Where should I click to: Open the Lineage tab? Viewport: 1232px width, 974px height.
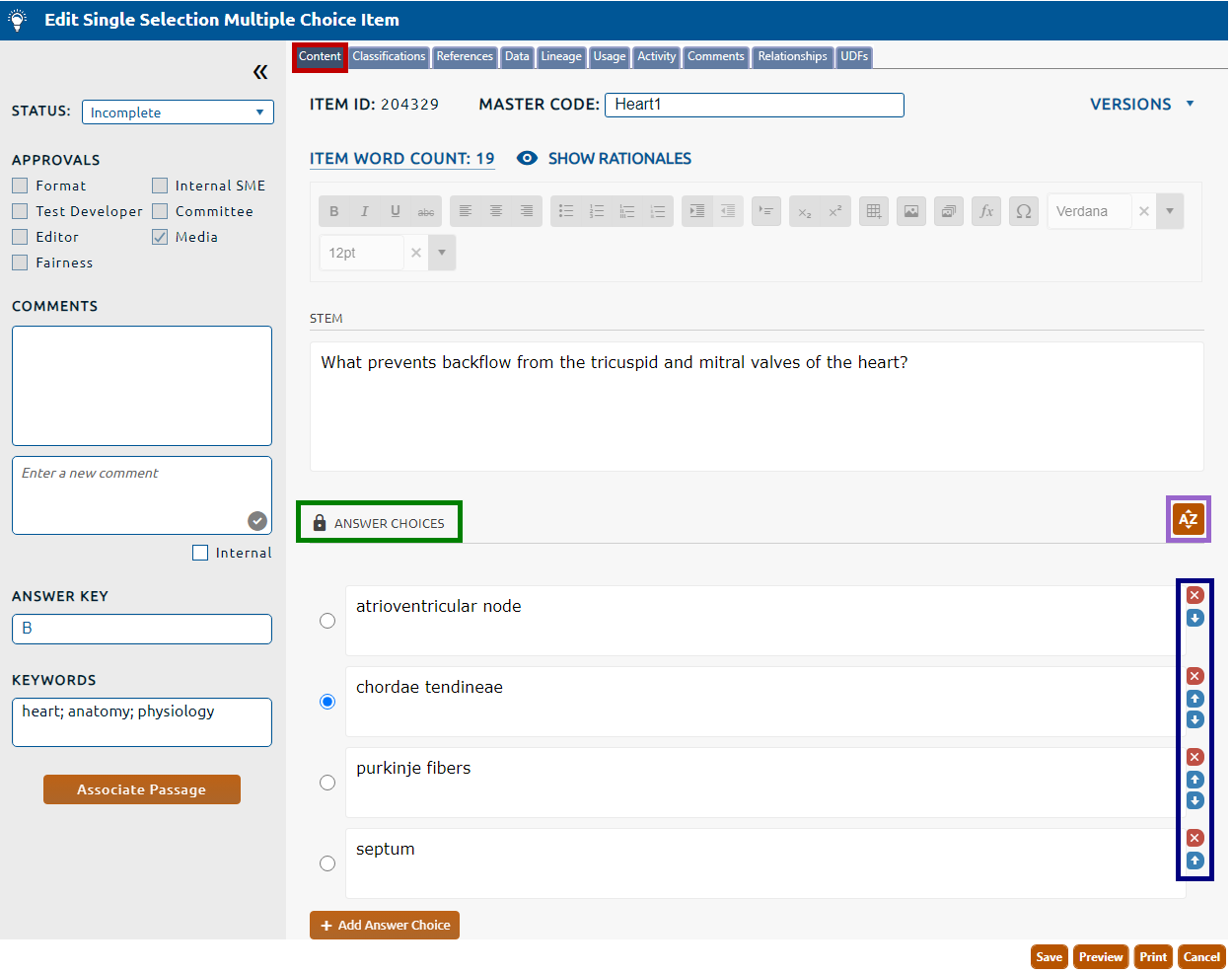(561, 57)
